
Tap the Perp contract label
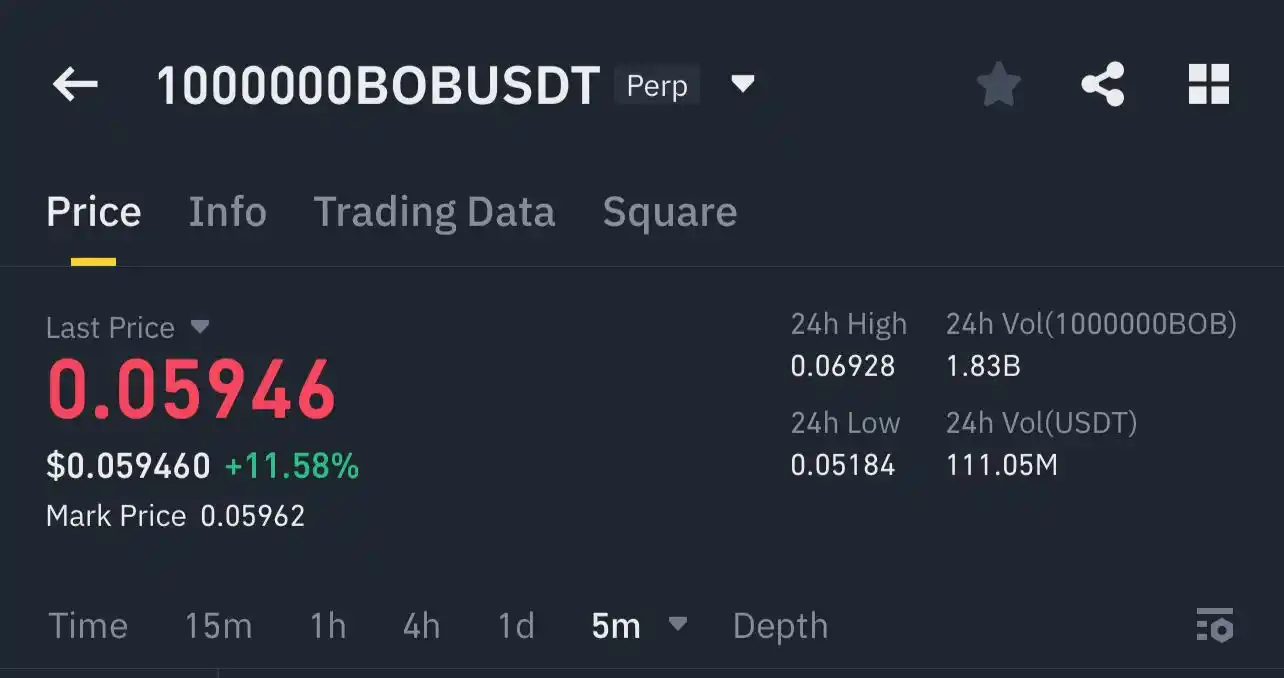coord(657,85)
